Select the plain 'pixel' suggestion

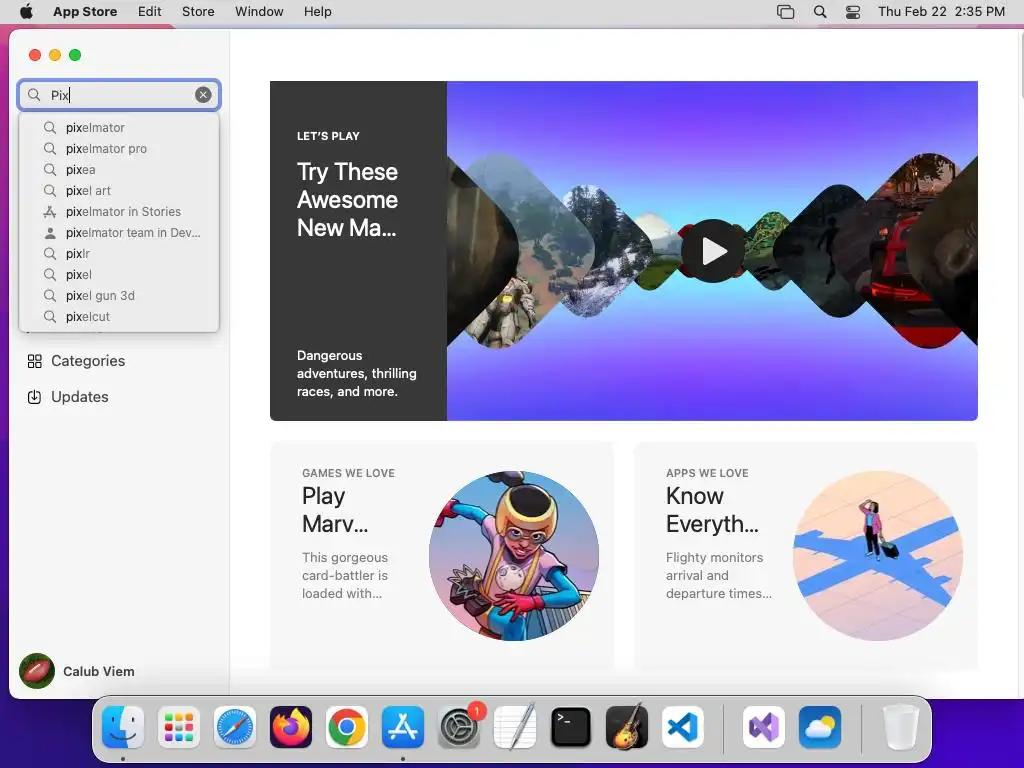click(x=119, y=274)
